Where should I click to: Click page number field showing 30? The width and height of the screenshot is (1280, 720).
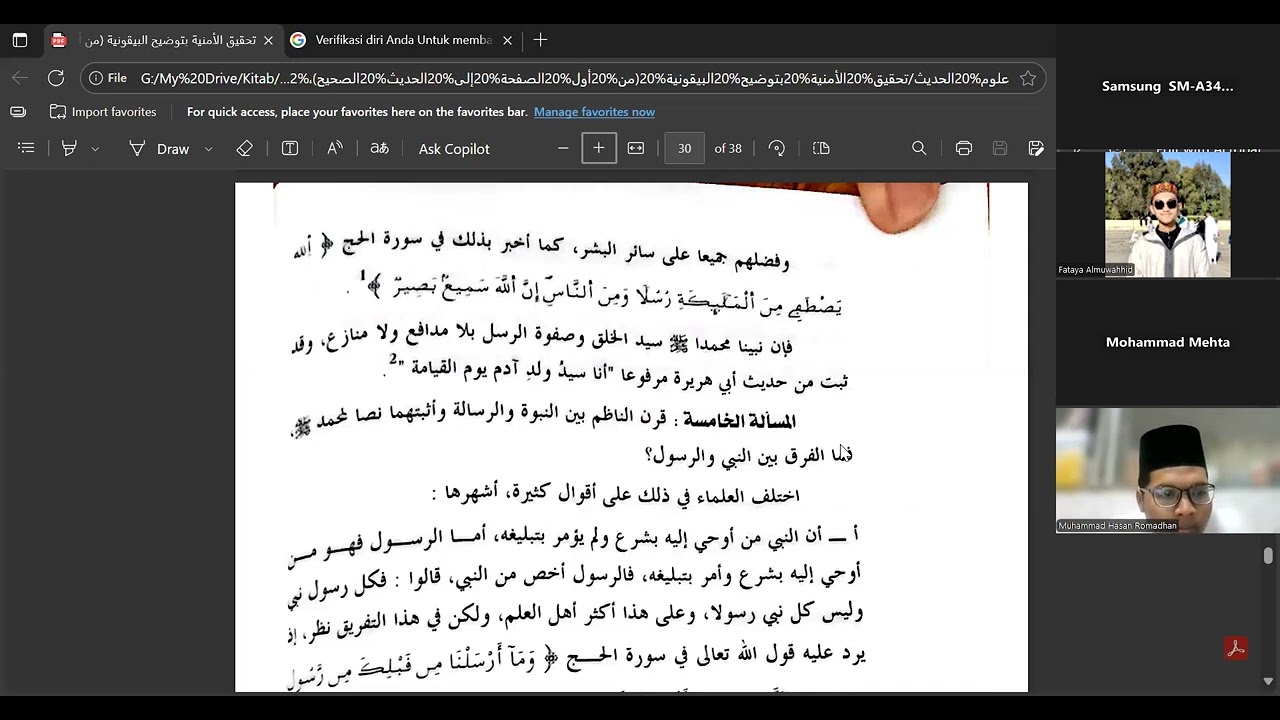(x=684, y=148)
